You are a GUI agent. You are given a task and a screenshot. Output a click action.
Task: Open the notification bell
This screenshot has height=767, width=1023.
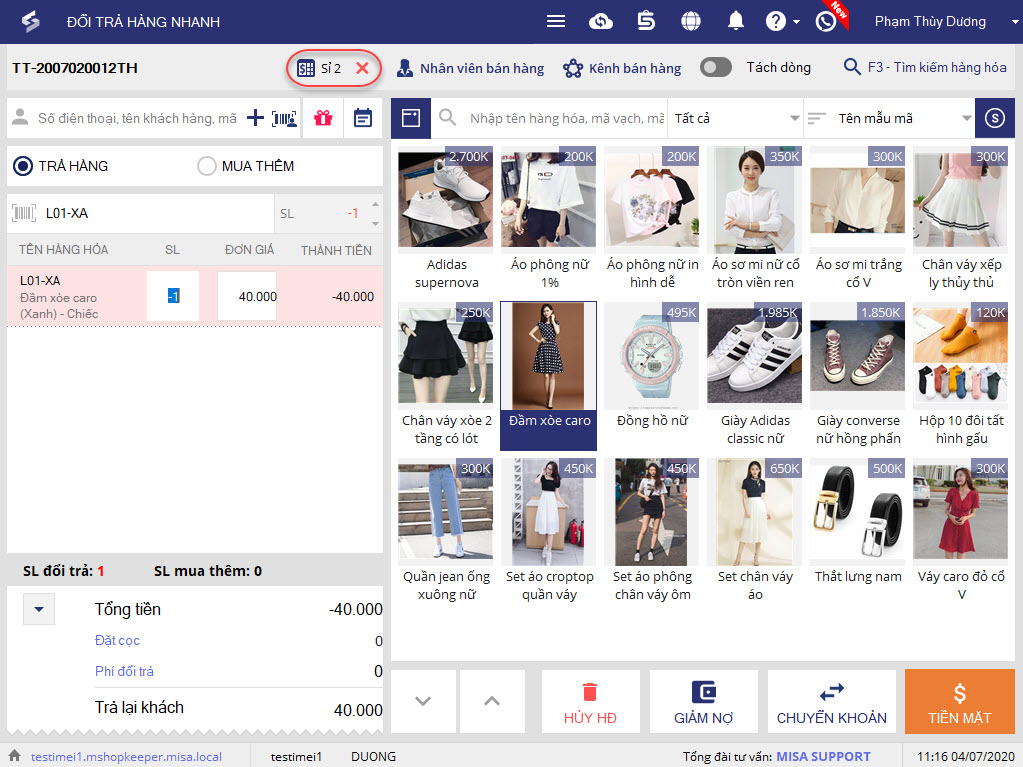pos(736,21)
